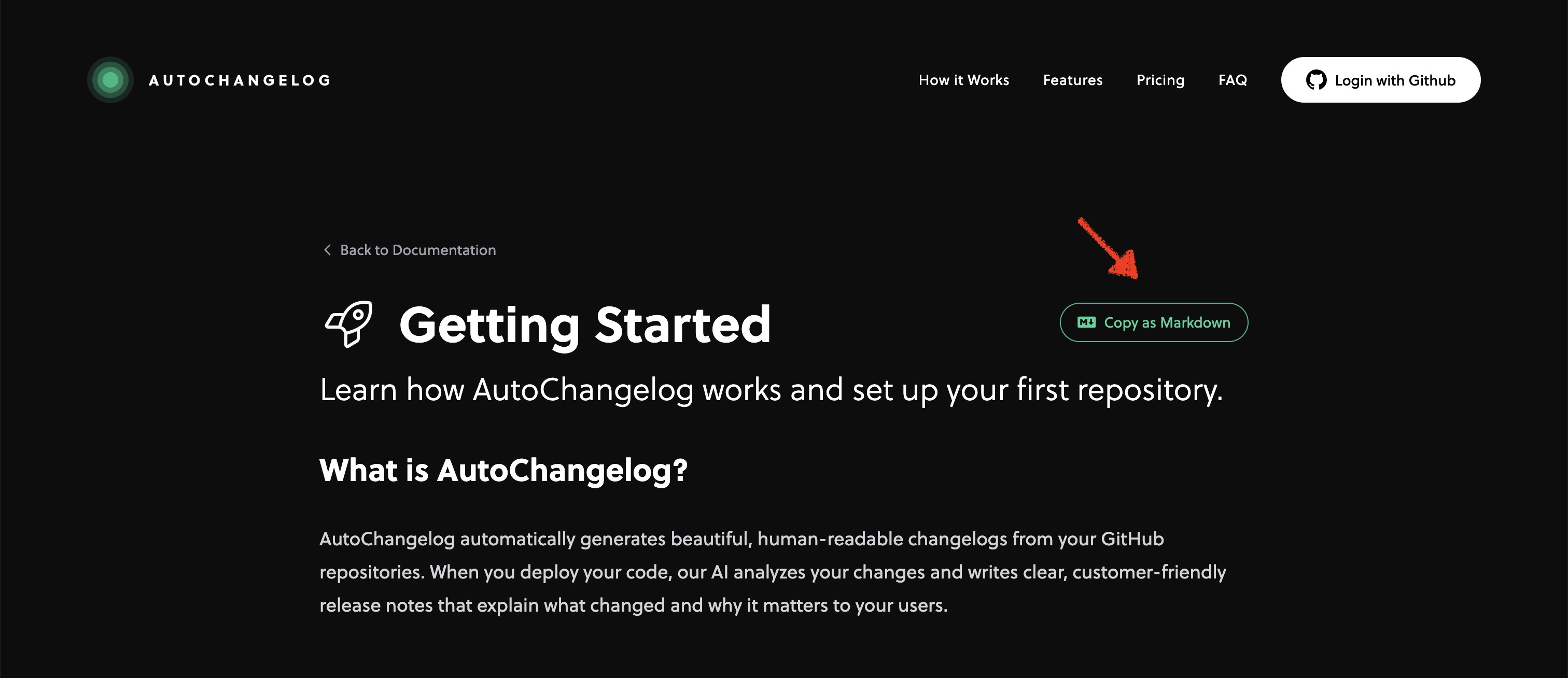Click the word 'GitHub' in the paragraph
Image resolution: width=1568 pixels, height=678 pixels.
point(1132,539)
